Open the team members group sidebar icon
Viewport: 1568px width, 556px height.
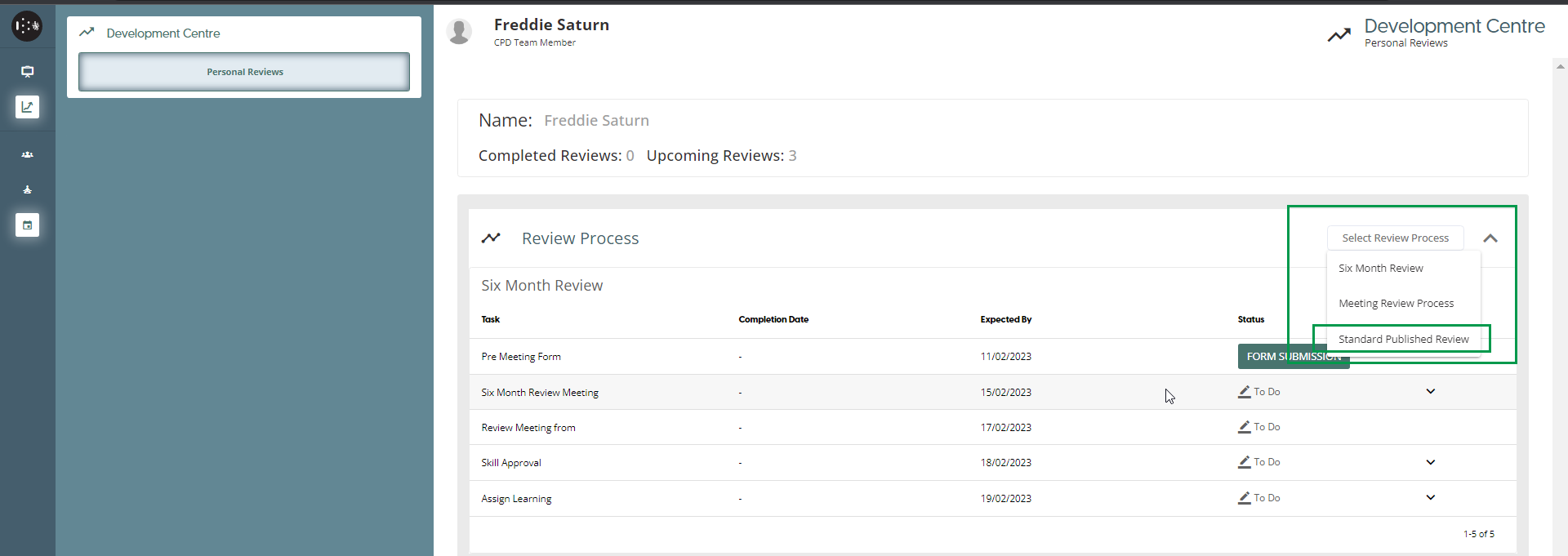click(x=27, y=154)
